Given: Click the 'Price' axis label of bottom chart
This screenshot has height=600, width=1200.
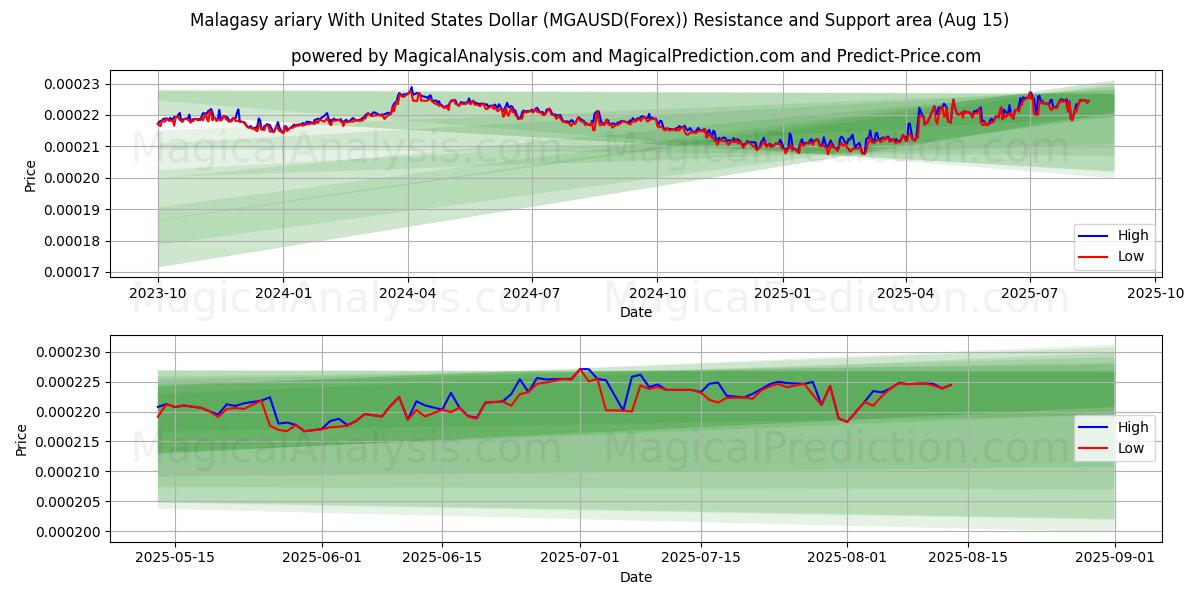Looking at the screenshot, I should pyautogui.click(x=23, y=440).
